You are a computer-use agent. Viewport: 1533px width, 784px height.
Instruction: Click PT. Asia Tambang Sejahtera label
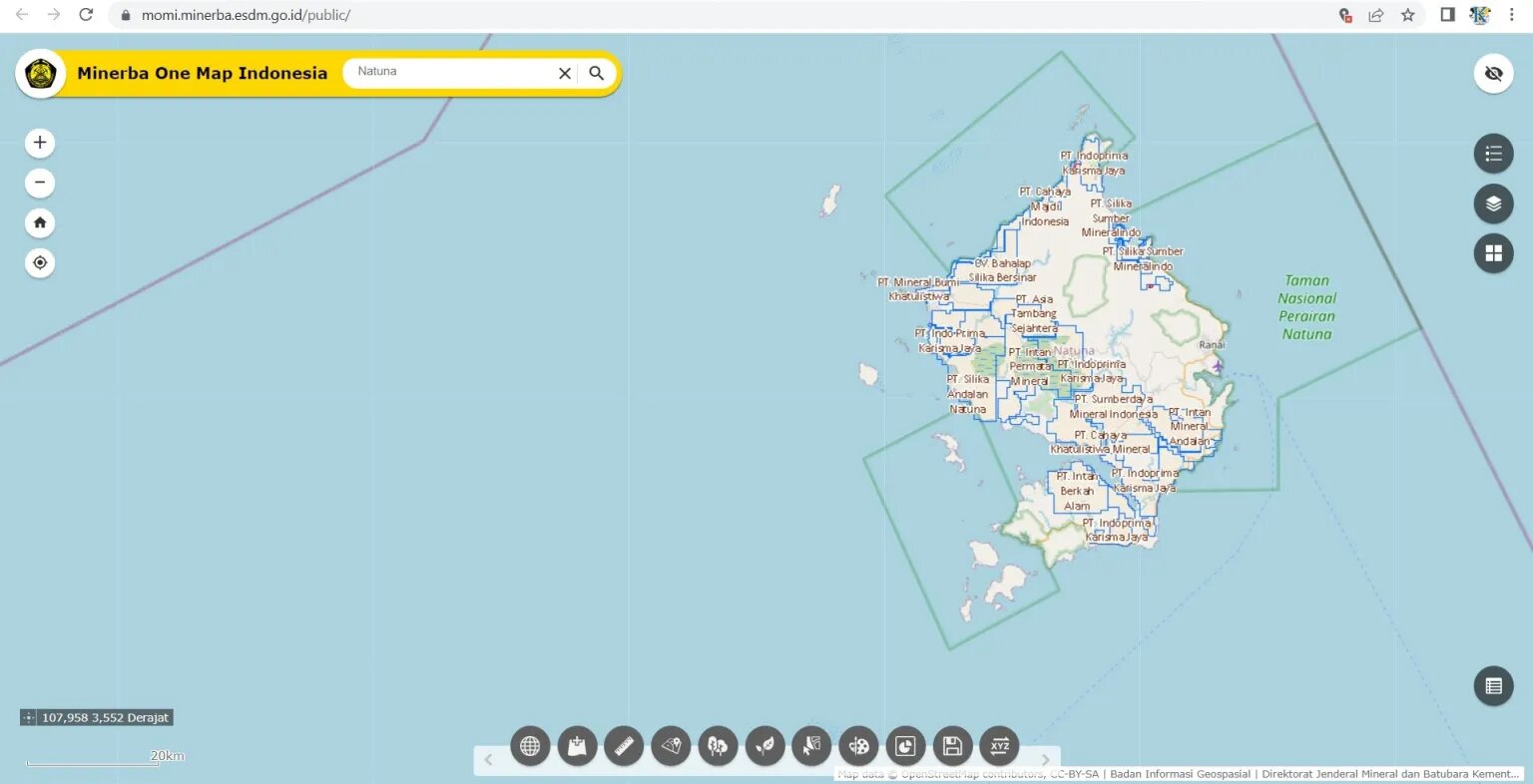(x=1034, y=313)
